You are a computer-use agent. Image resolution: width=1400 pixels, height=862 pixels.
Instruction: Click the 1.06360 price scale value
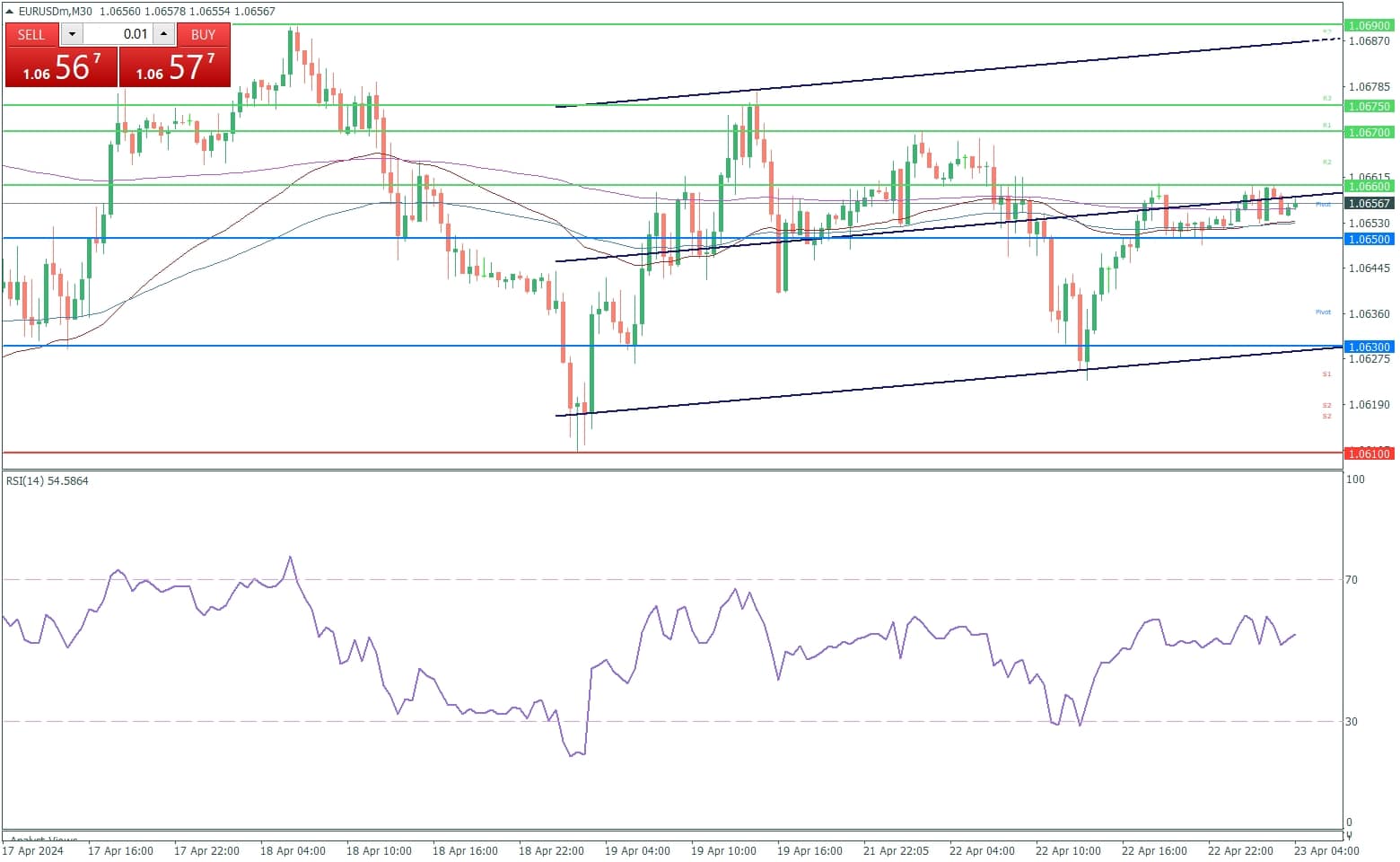[x=1369, y=314]
